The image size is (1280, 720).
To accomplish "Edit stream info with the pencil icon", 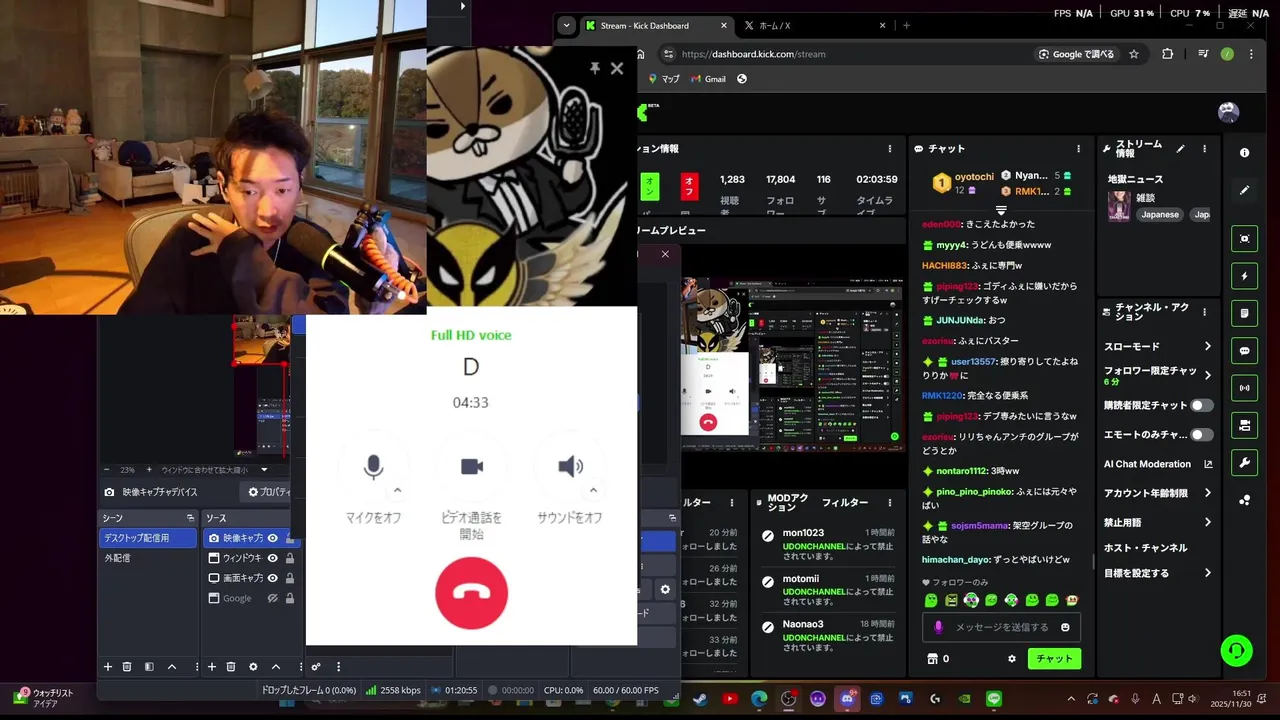I will point(1181,149).
